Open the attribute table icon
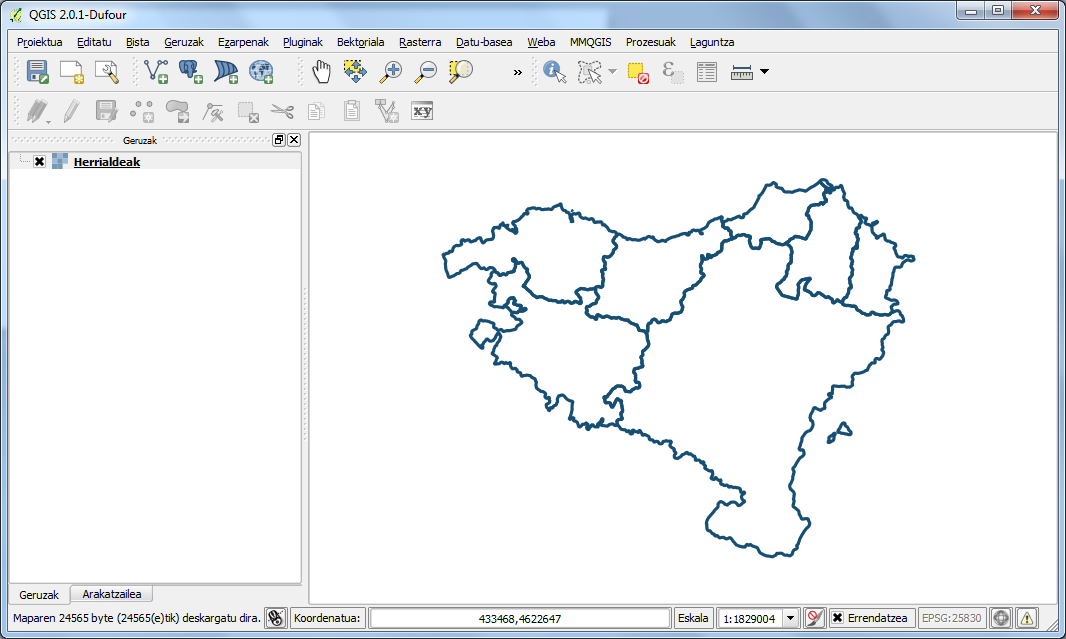The width and height of the screenshot is (1066, 639). (x=707, y=71)
